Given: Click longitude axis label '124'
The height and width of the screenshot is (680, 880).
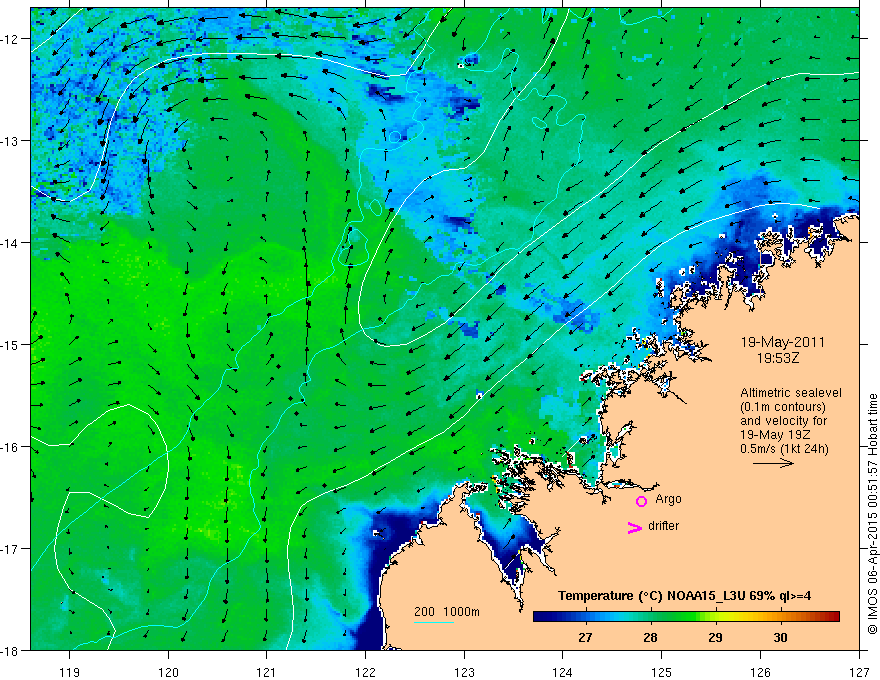Looking at the screenshot, I should 563,672.
